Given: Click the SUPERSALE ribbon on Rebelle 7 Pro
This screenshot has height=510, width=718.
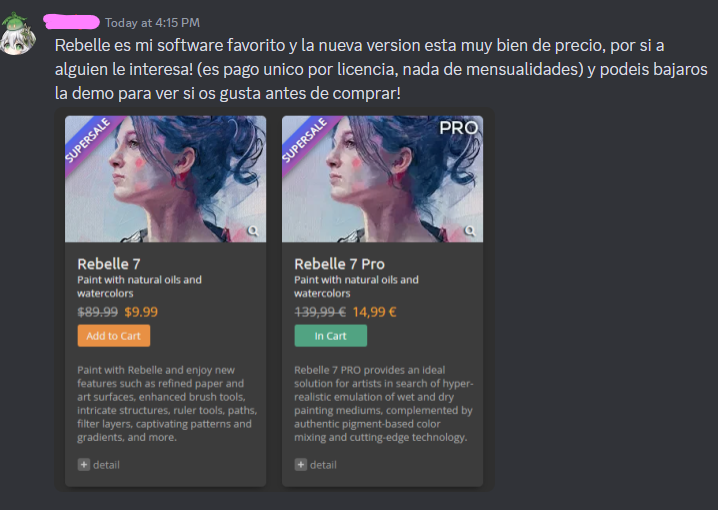Looking at the screenshot, I should 305,140.
